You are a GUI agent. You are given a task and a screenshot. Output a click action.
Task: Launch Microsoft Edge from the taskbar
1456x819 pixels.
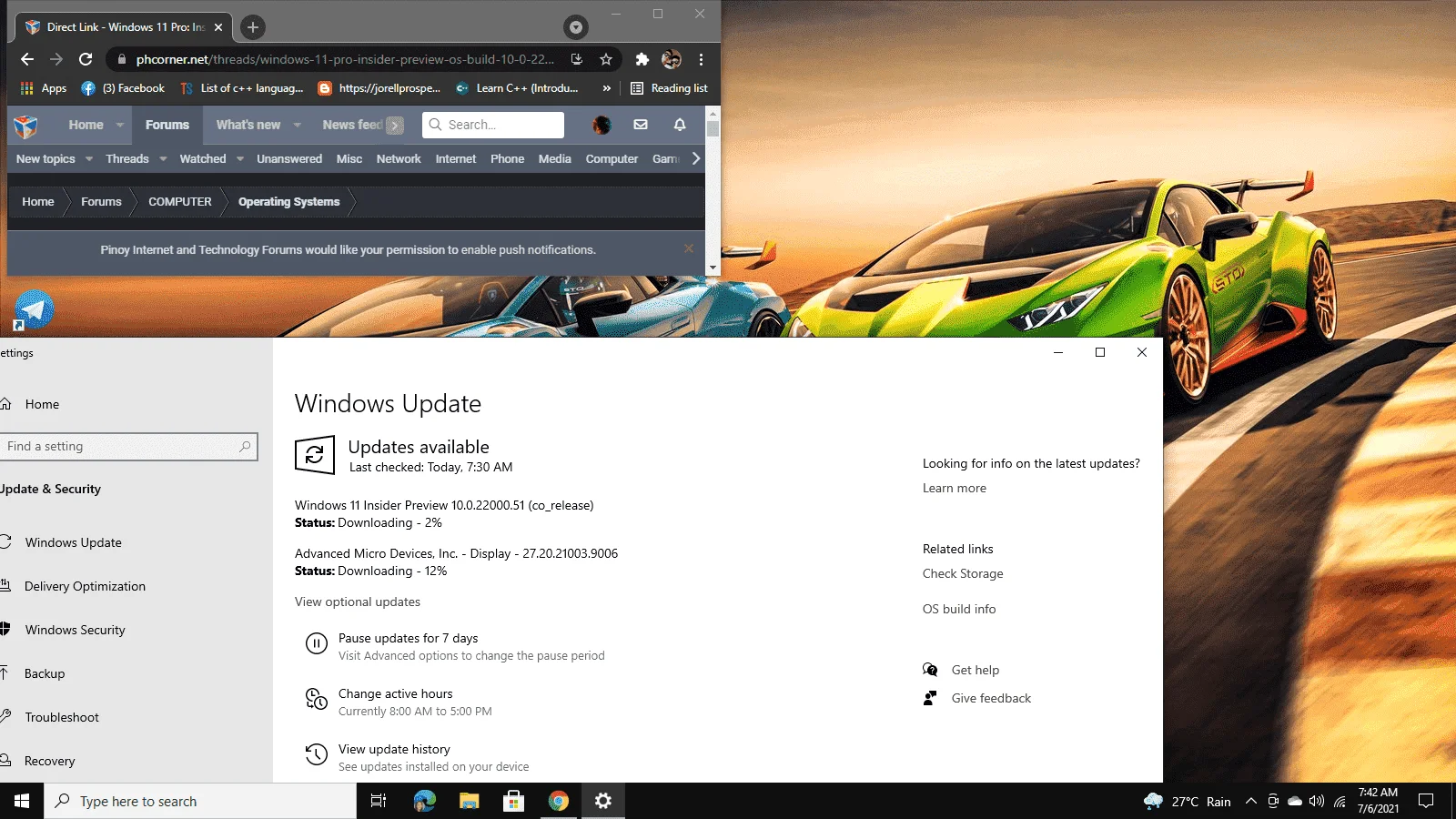[425, 801]
